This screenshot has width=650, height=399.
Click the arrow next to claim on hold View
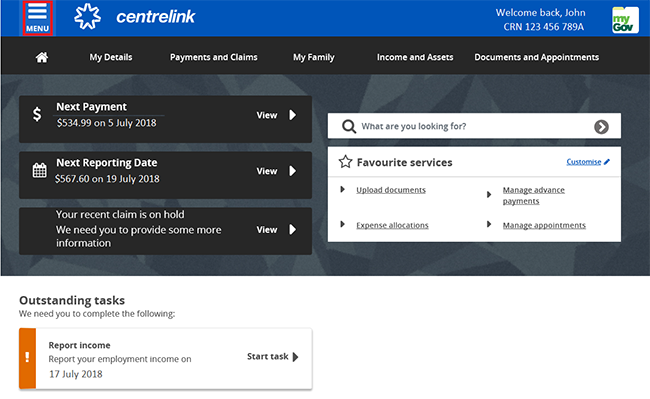click(293, 229)
